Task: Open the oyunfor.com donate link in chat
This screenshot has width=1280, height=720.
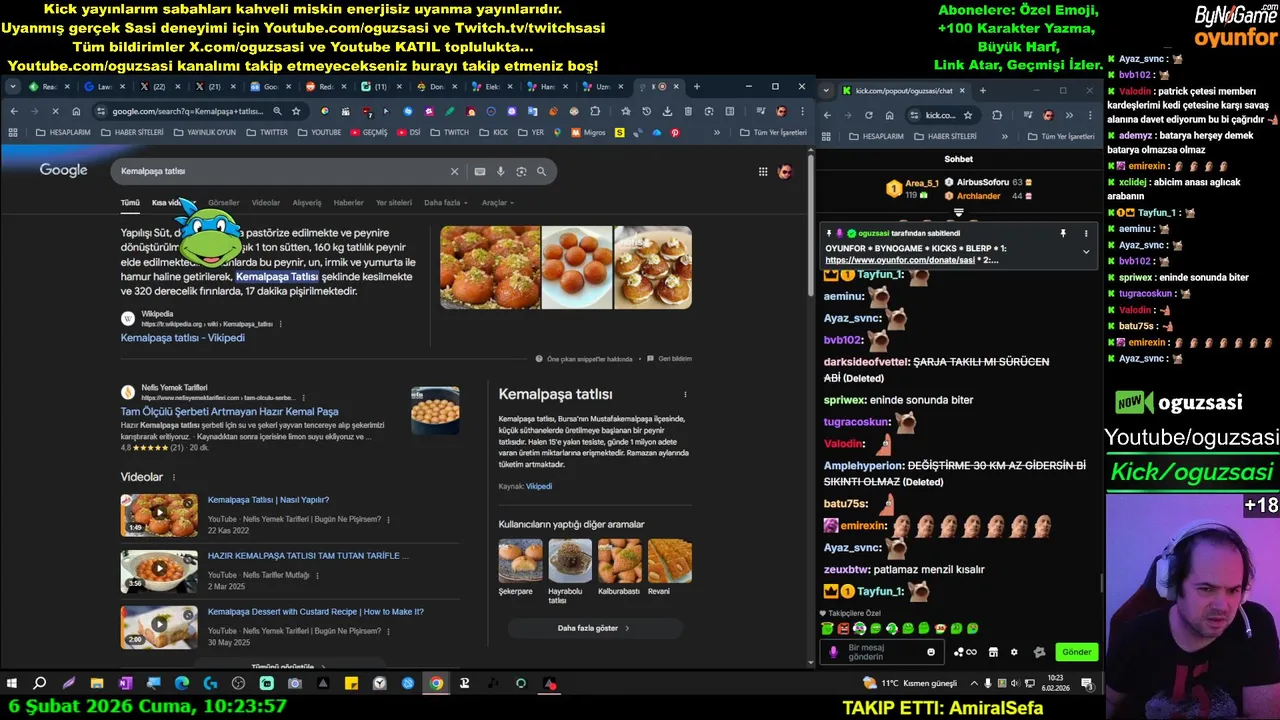Action: (x=900, y=260)
